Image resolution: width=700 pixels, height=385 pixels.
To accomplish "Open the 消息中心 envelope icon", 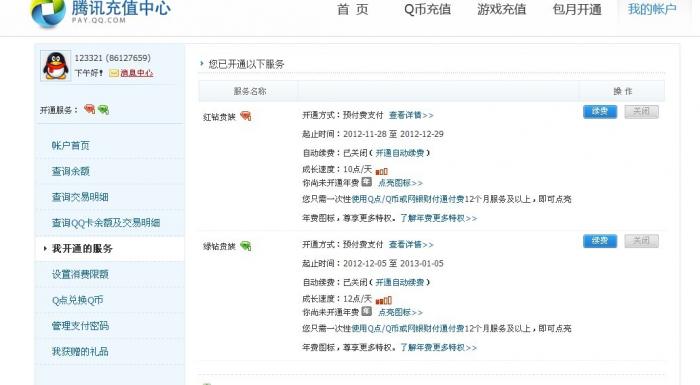I will tap(114, 73).
